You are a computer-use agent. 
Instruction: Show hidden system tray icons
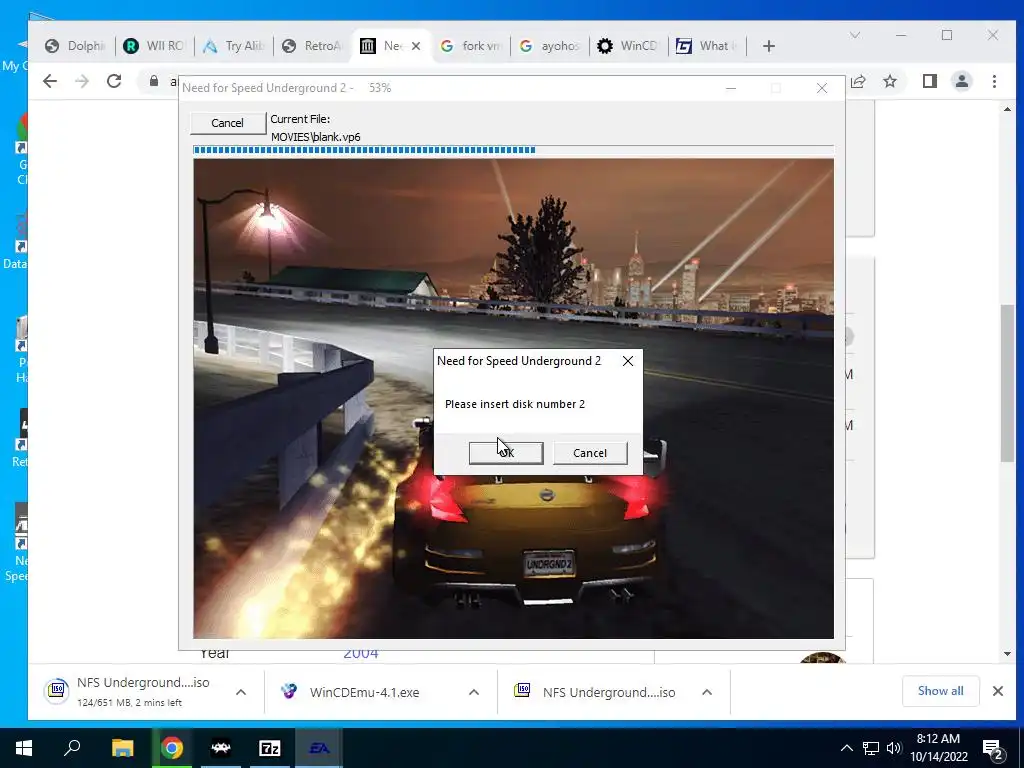click(x=846, y=748)
